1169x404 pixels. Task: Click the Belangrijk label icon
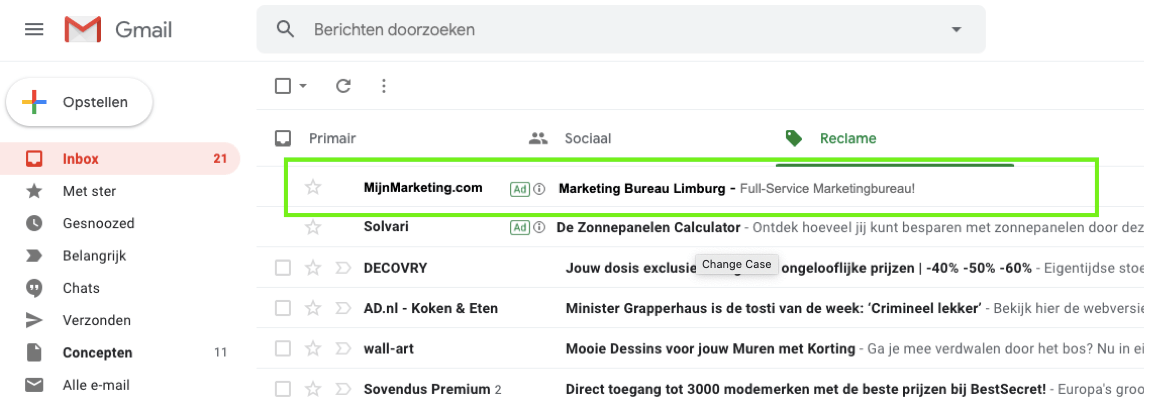[x=34, y=256]
